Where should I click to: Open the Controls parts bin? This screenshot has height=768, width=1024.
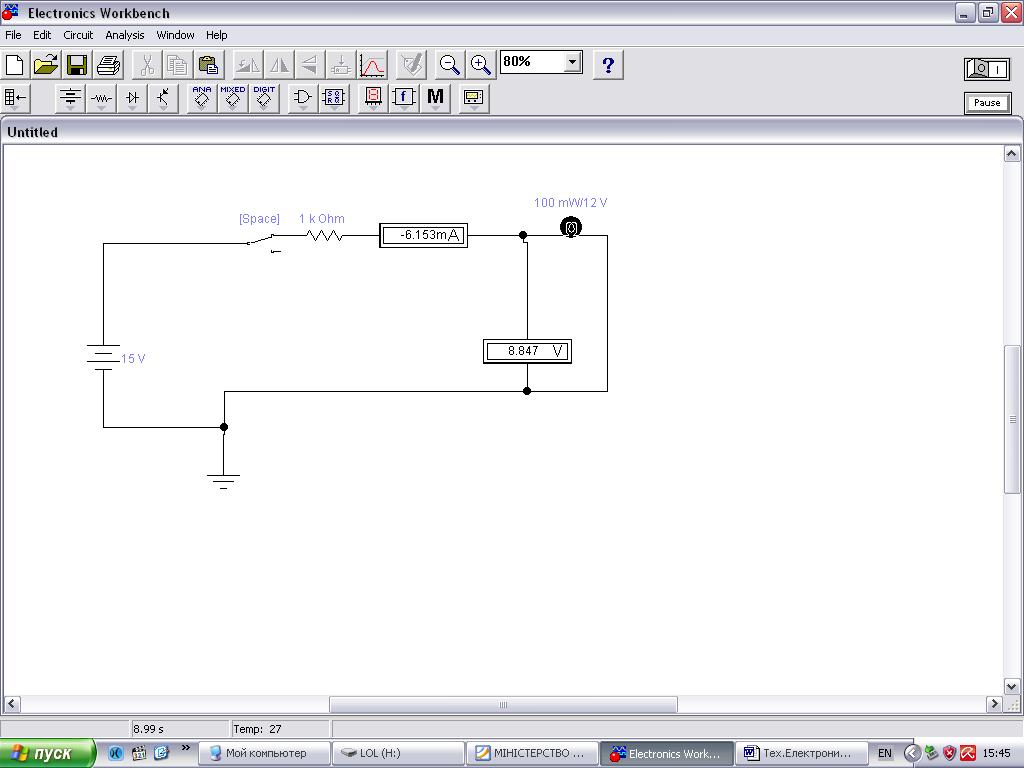(x=404, y=98)
